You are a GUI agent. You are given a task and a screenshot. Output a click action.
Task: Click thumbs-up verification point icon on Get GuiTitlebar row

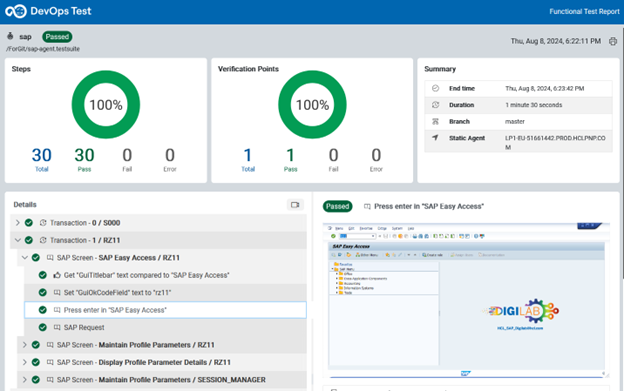click(57, 275)
